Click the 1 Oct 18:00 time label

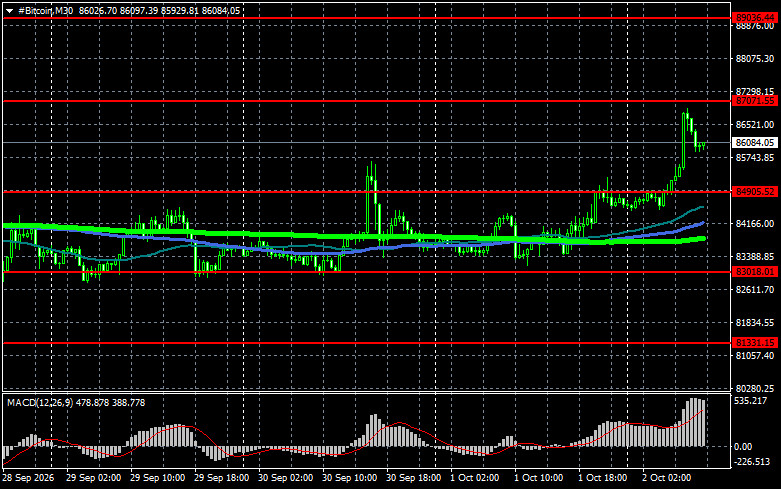603,478
